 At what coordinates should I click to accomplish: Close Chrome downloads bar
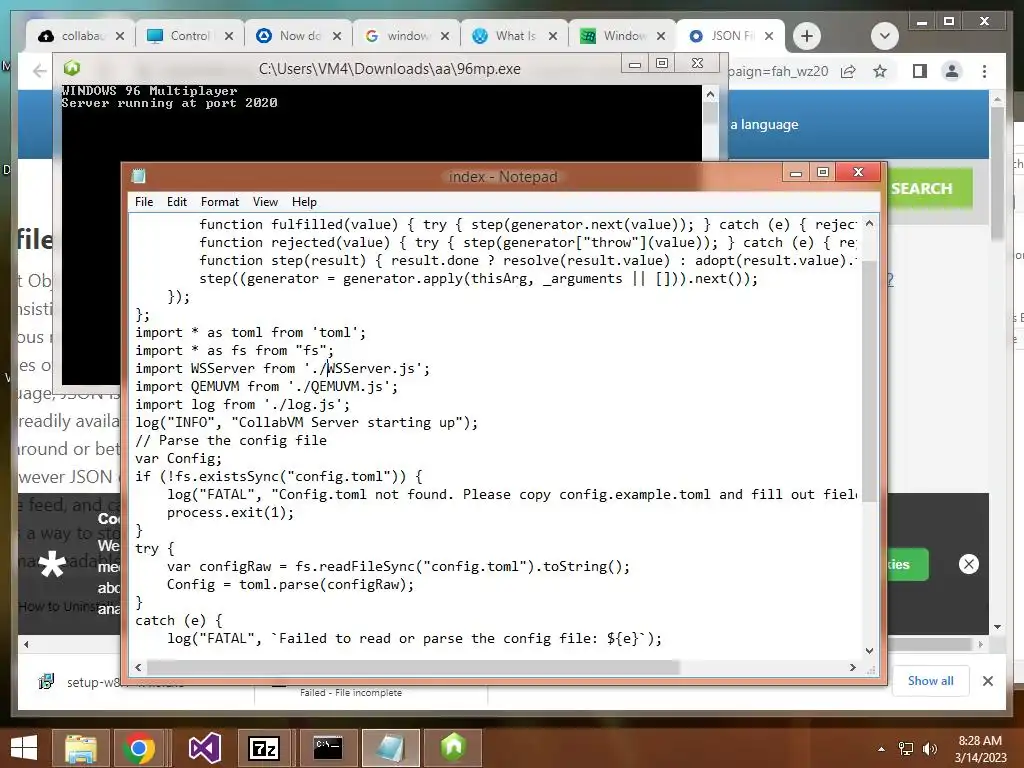point(987,681)
